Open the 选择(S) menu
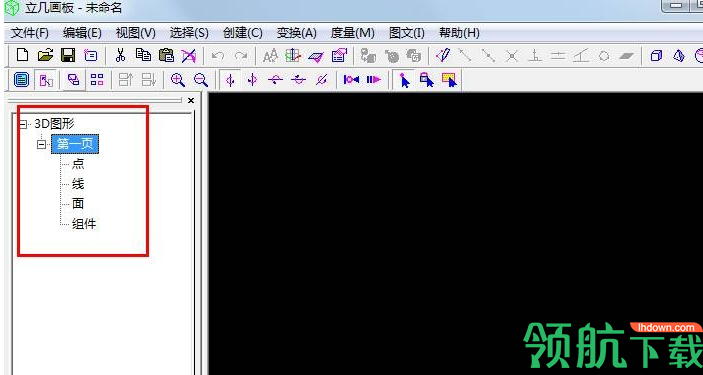 pos(189,33)
